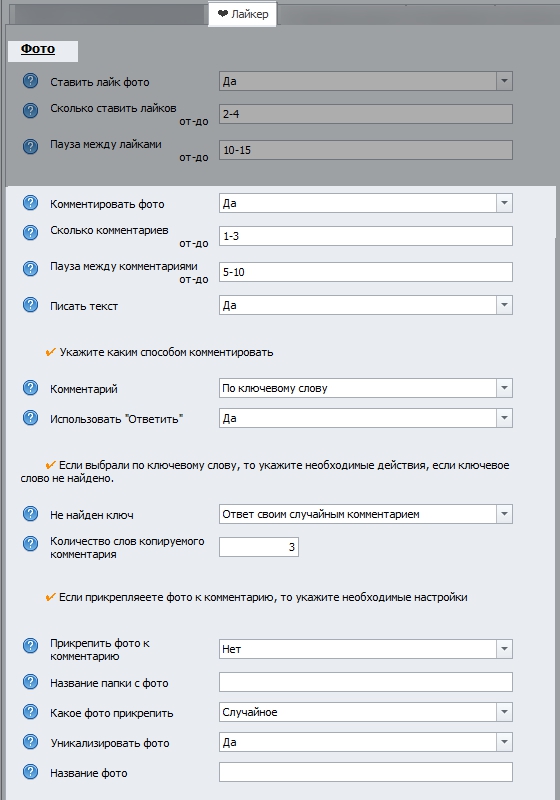Click help icon beside Комментировать фото
Screen dimensions: 560x800
click(31, 203)
